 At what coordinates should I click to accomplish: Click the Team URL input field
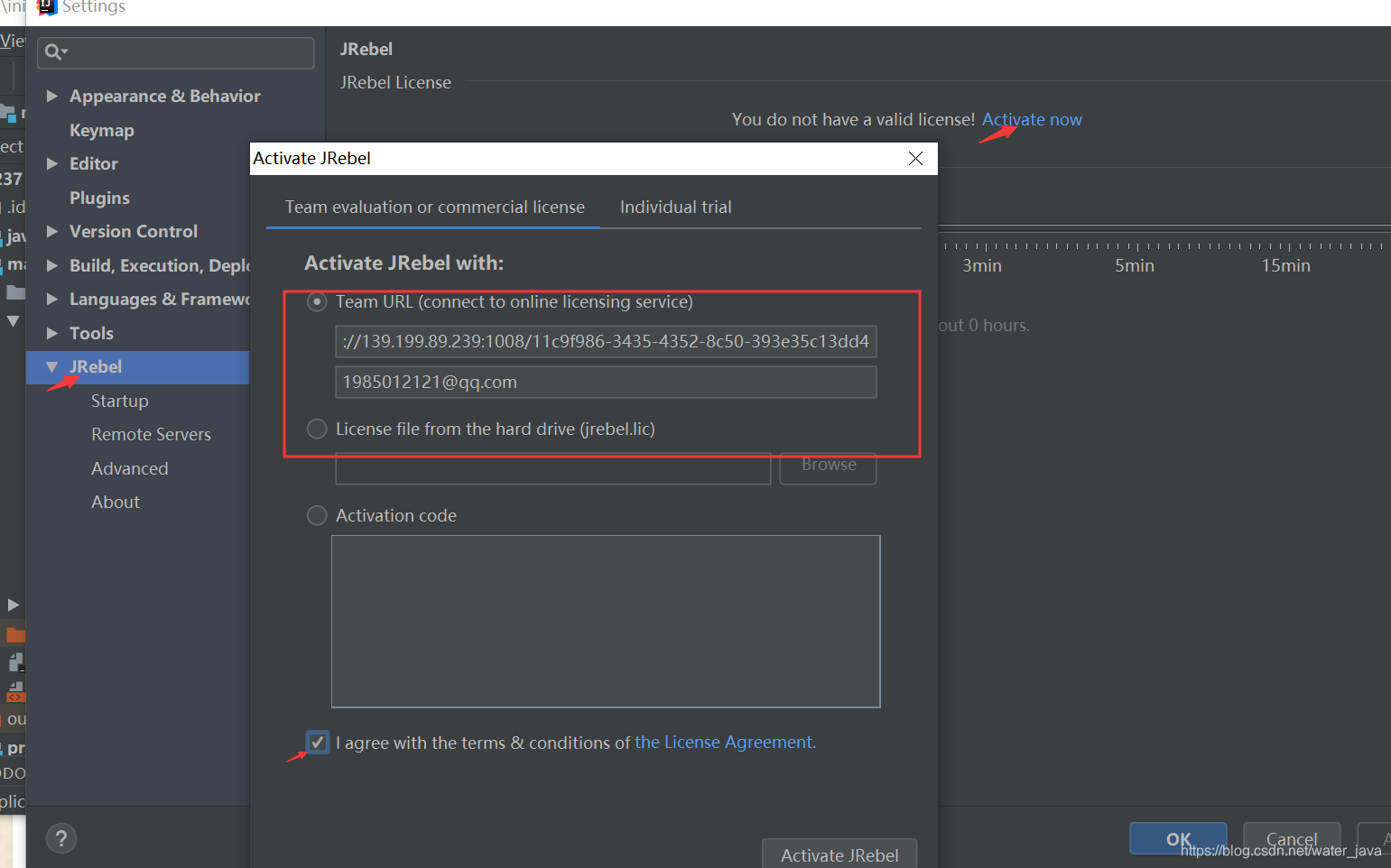tap(606, 342)
